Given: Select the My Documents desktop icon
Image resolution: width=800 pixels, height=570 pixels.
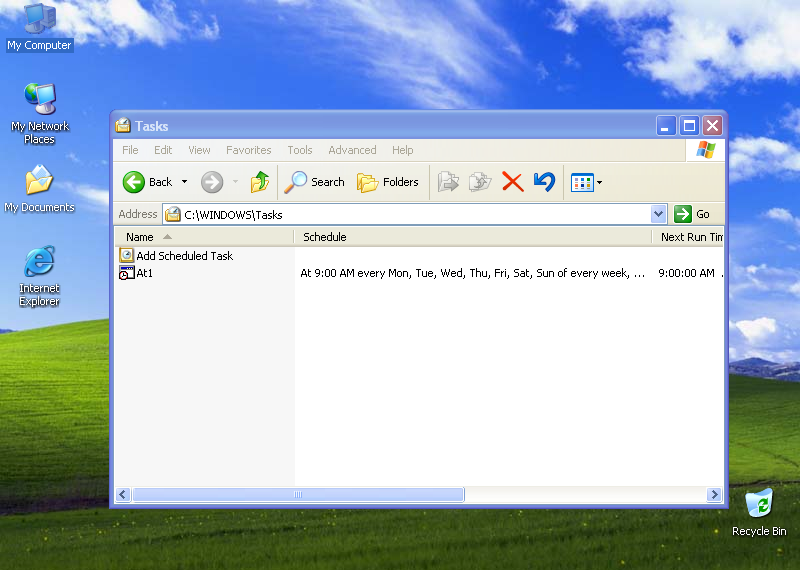Looking at the screenshot, I should 39,188.
